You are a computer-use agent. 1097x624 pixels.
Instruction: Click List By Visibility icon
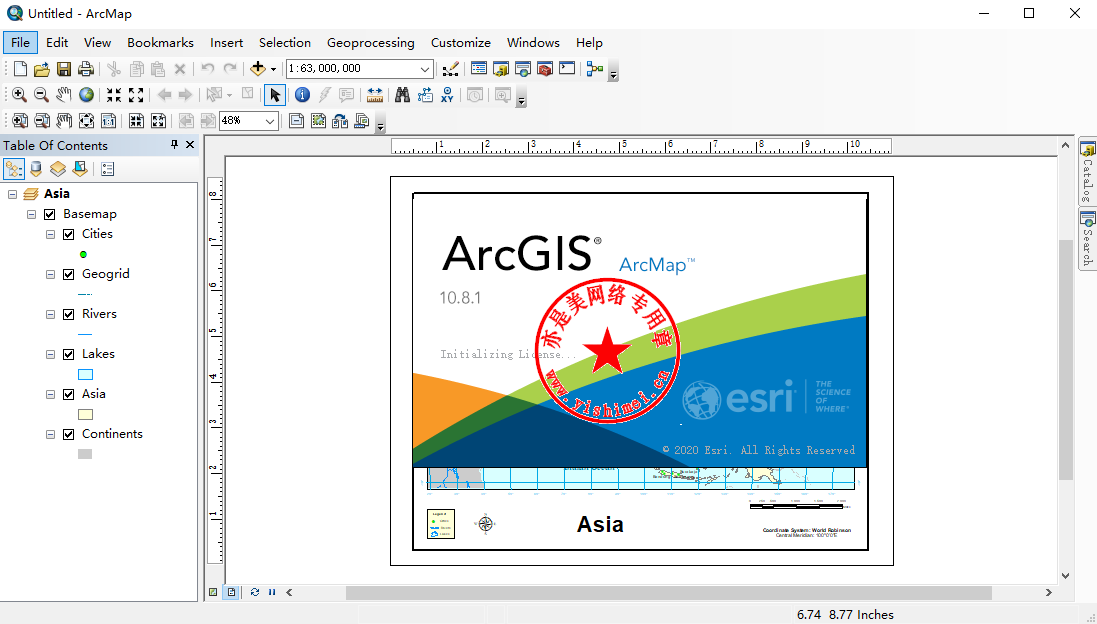coord(58,169)
